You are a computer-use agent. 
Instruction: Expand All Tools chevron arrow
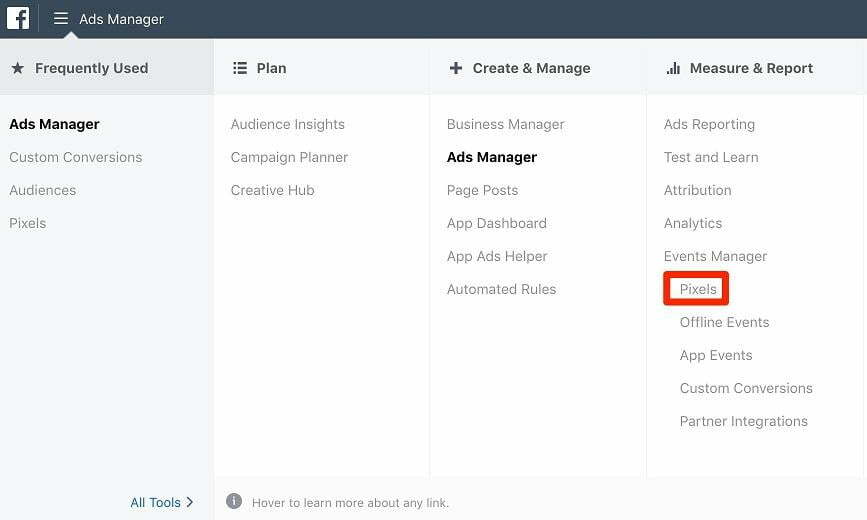pos(190,502)
